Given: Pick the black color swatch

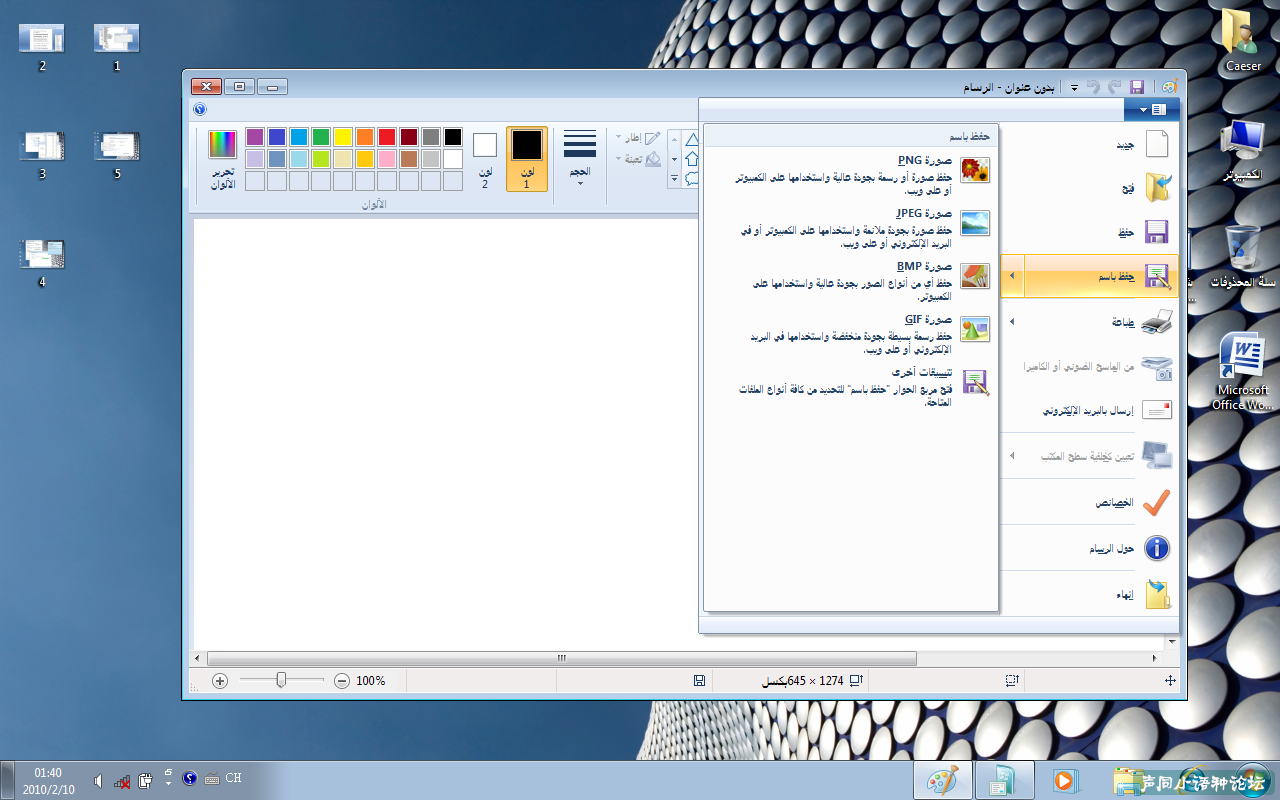Looking at the screenshot, I should [453, 137].
